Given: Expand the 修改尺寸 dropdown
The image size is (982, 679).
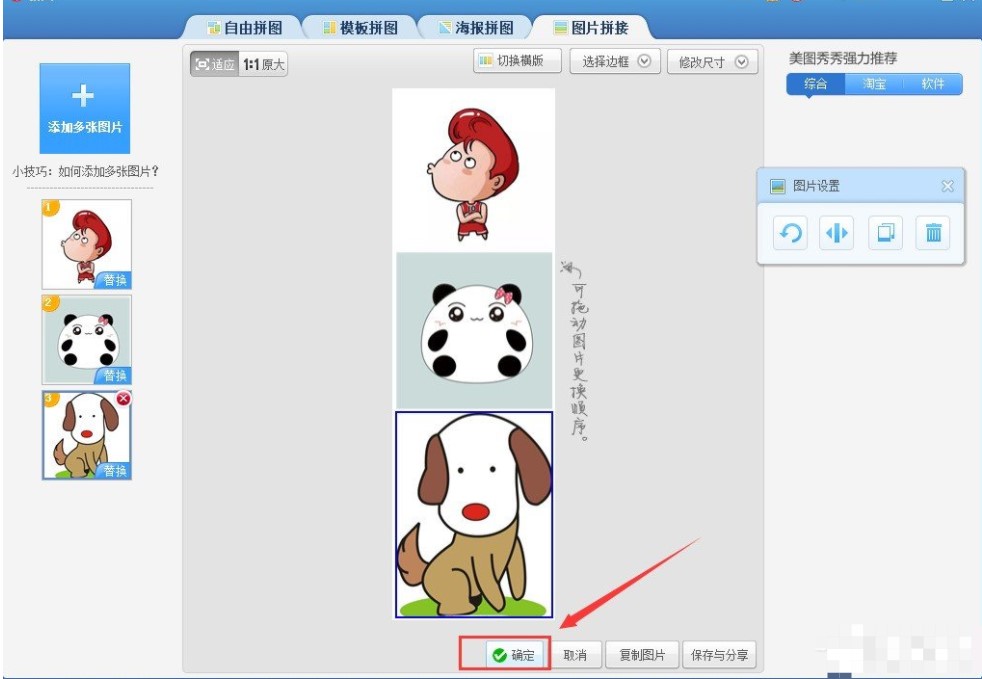Looking at the screenshot, I should [x=712, y=62].
